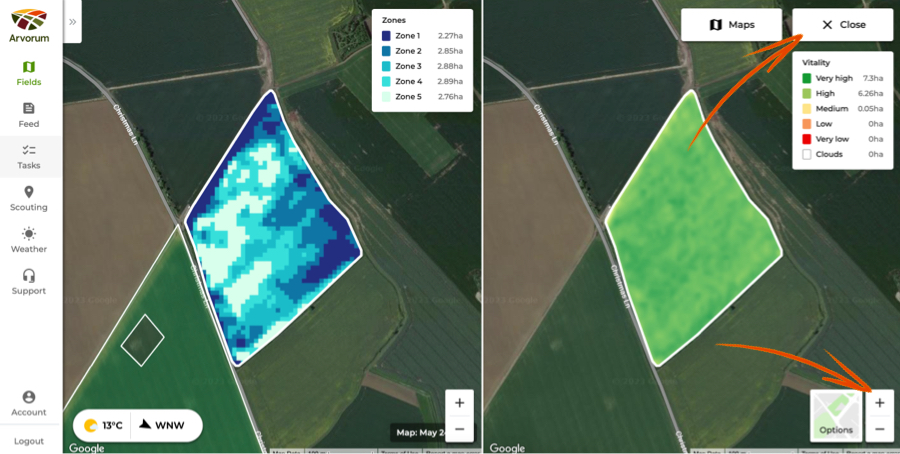Open the Feed page icon

29,108
